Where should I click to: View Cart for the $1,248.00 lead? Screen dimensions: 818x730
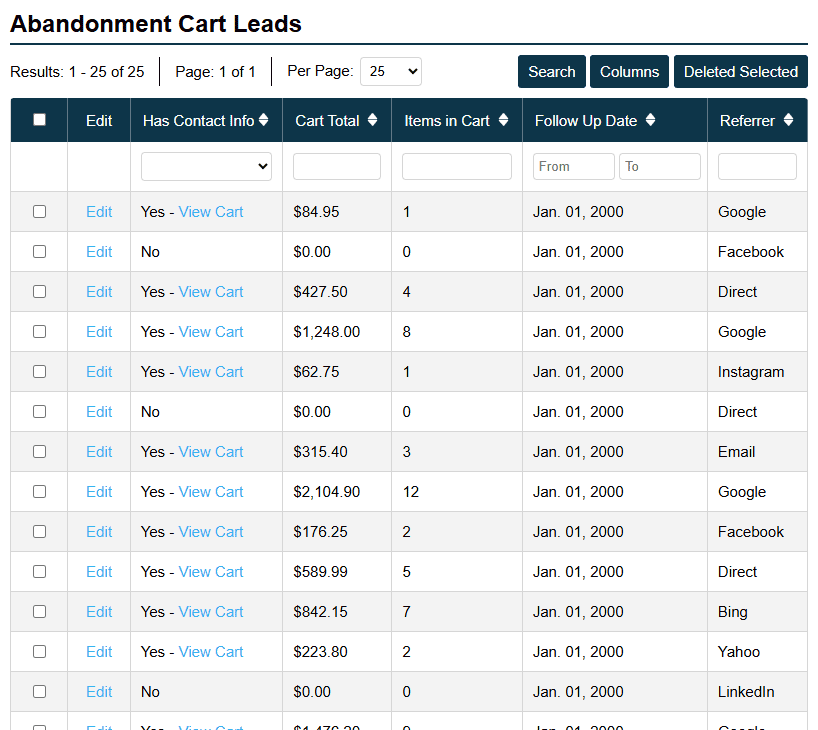tap(211, 331)
